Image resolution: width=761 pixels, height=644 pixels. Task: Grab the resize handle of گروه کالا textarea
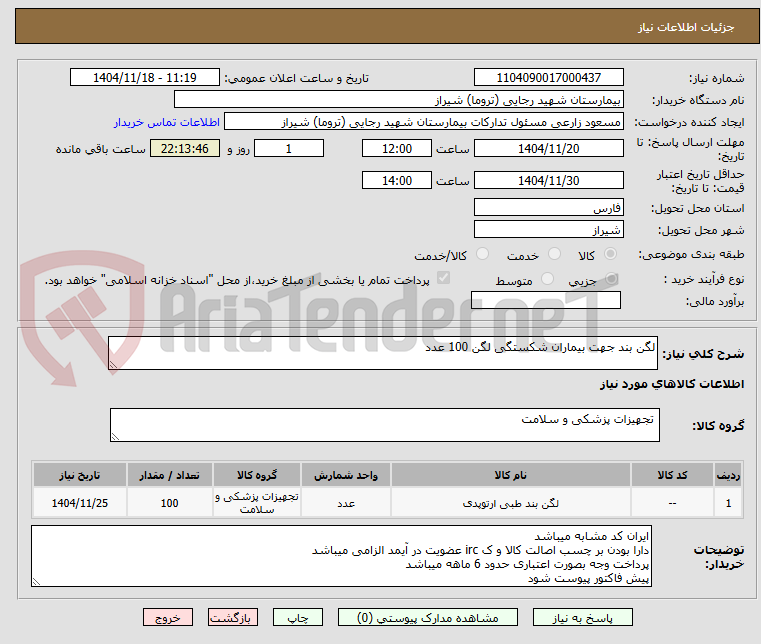pos(115,437)
